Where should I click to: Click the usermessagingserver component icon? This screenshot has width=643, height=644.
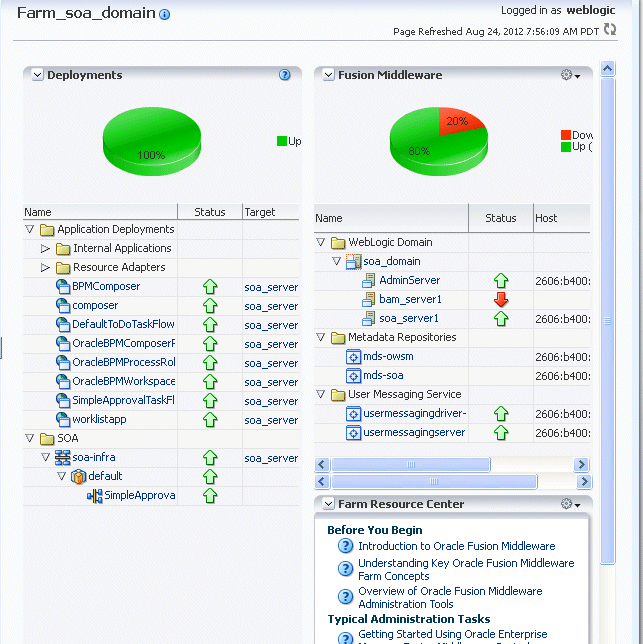tap(353, 433)
